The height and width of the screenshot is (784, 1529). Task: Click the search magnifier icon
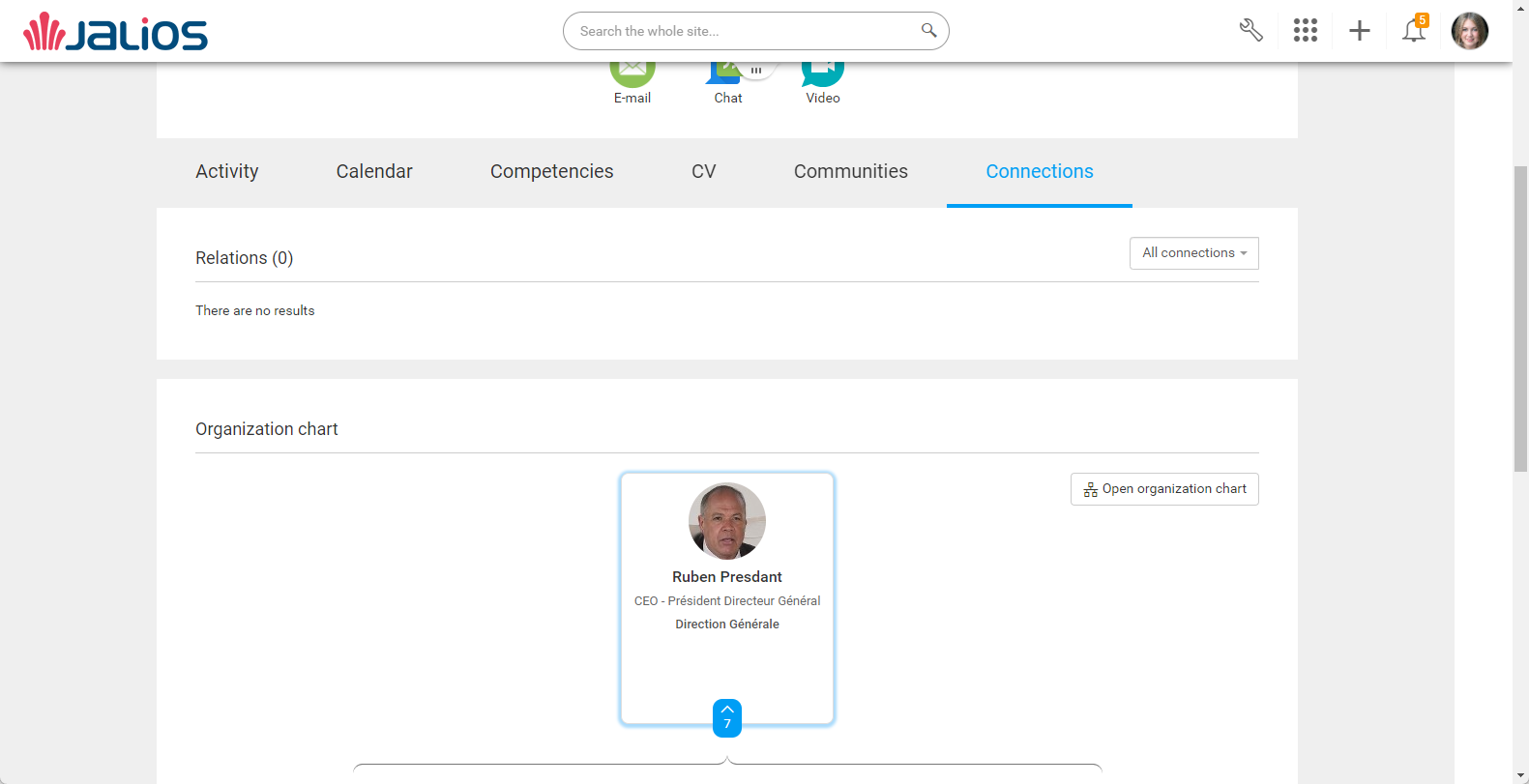click(928, 30)
